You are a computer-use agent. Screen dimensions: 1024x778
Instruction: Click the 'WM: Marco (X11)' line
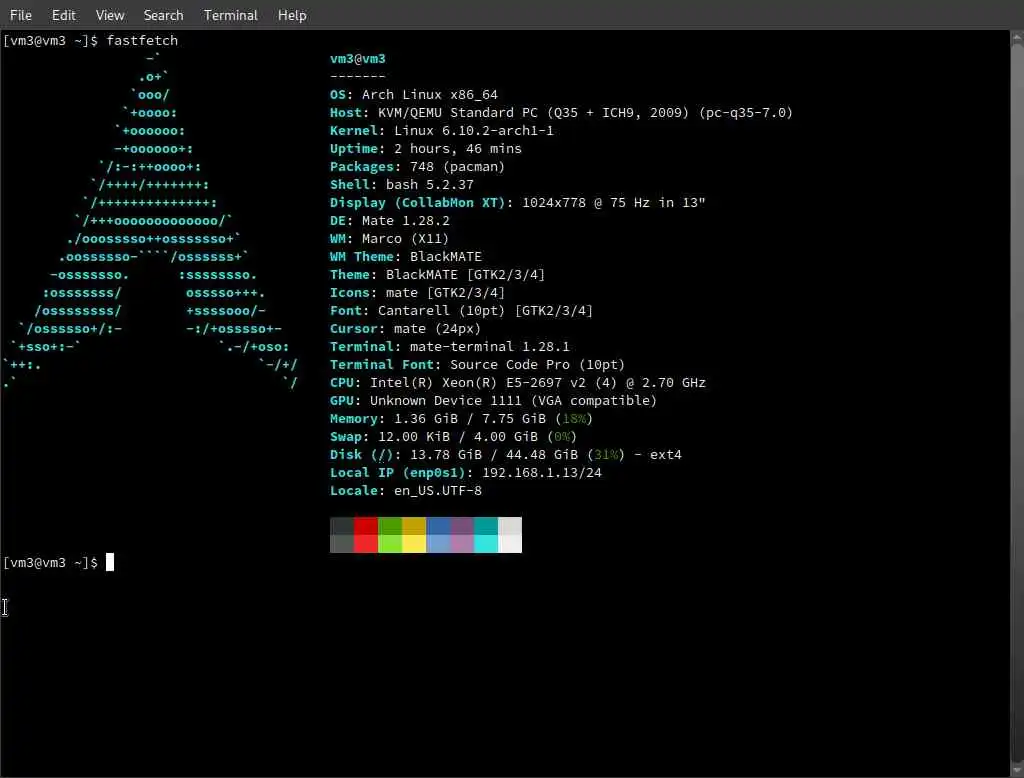pos(389,238)
